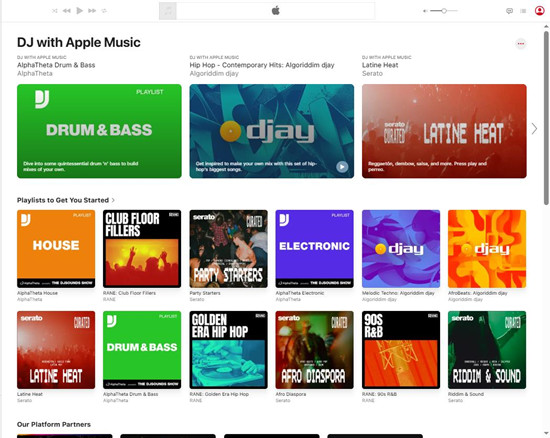Open the lyrics panel

click(x=509, y=11)
